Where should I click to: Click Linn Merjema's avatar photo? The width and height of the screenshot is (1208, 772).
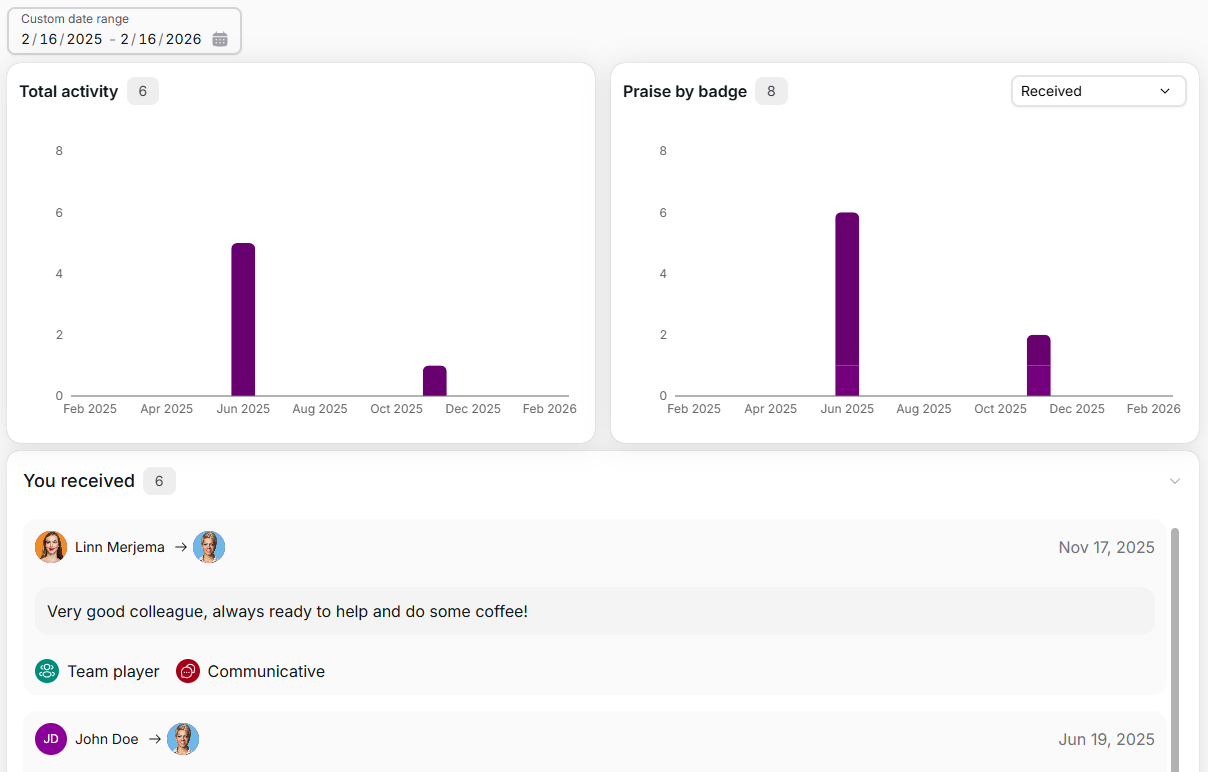pyautogui.click(x=51, y=547)
